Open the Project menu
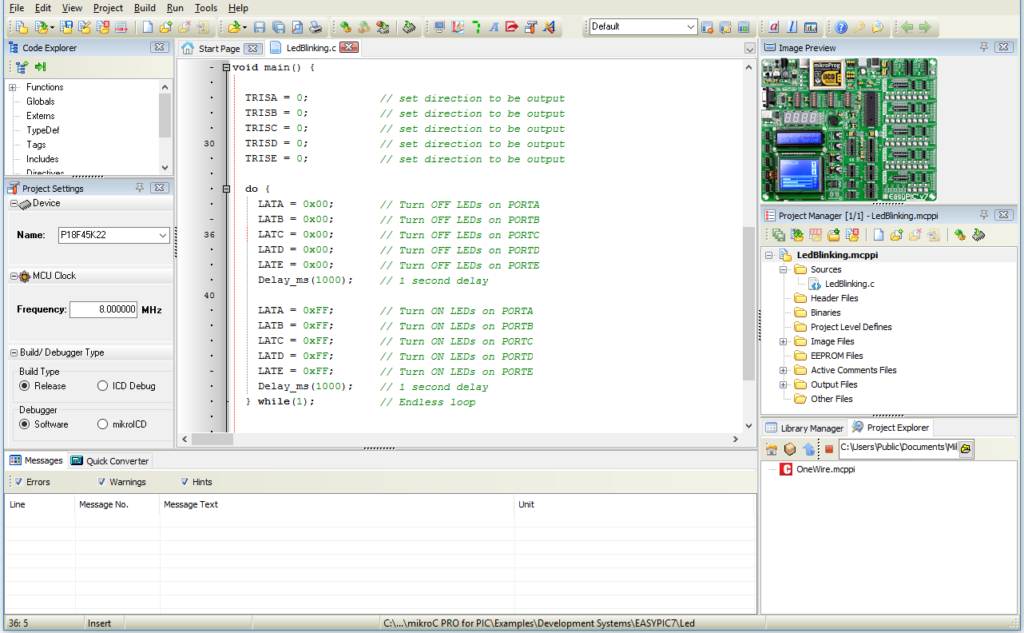The image size is (1024, 633). (x=108, y=8)
